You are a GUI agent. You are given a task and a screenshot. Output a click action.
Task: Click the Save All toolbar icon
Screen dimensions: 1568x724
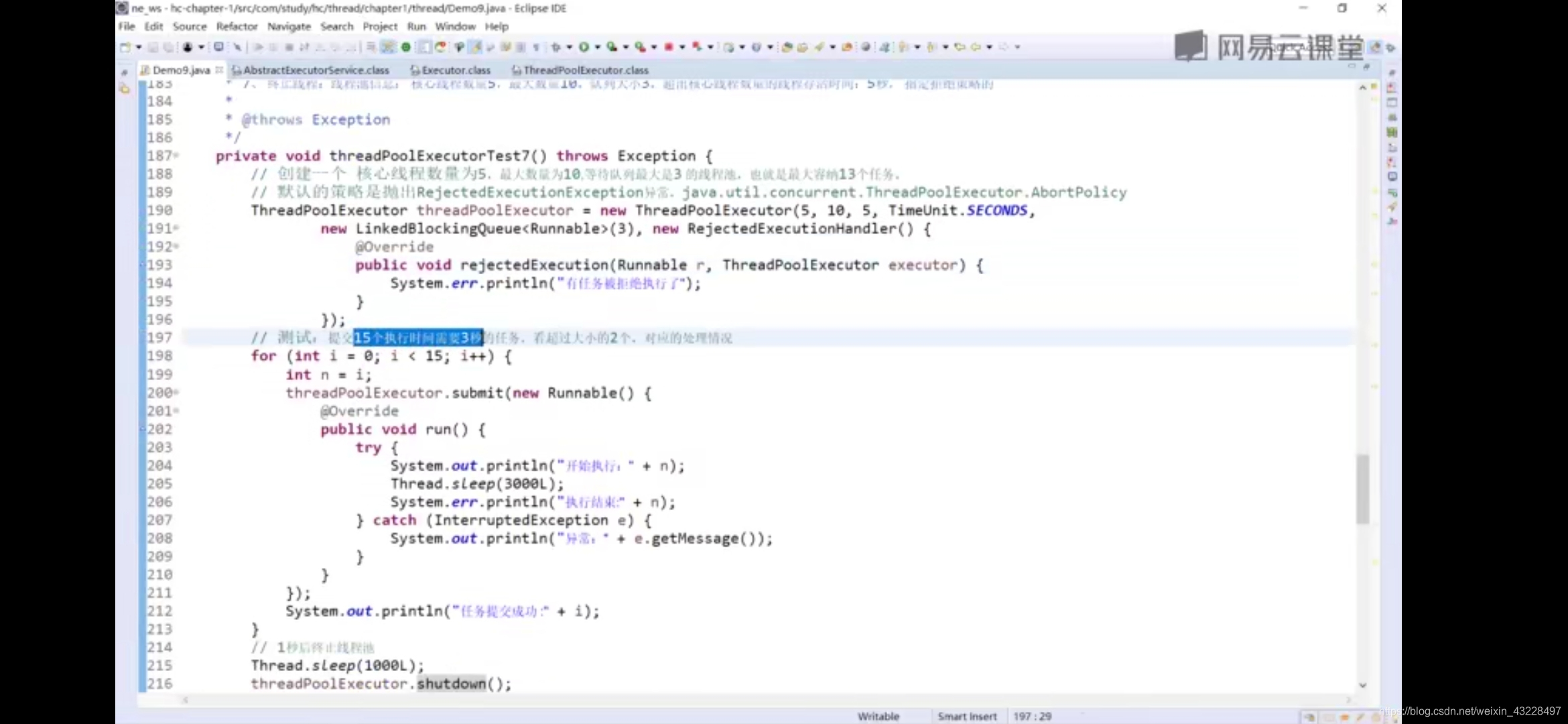coord(169,47)
